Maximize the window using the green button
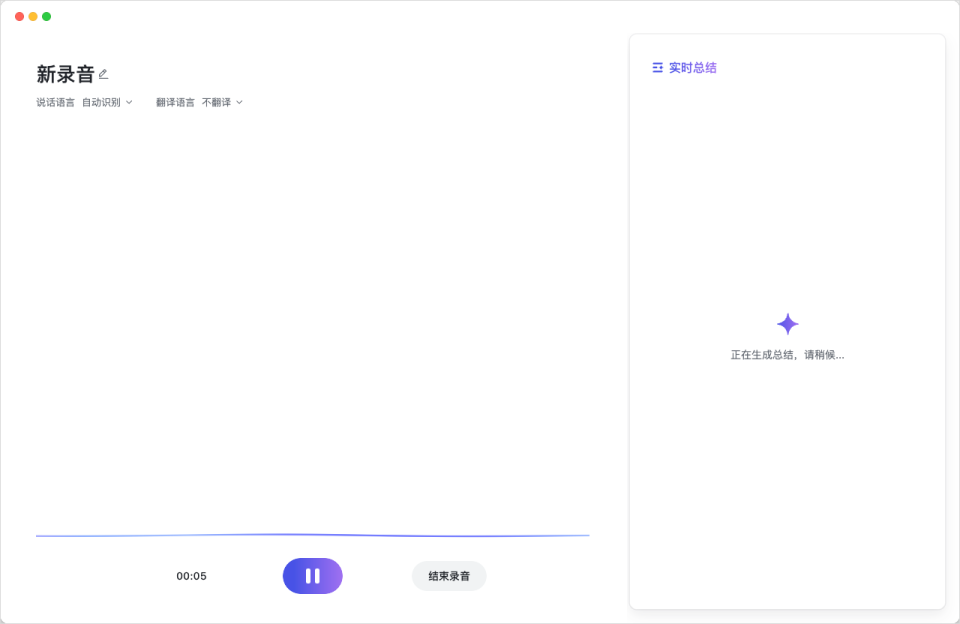Viewport: 960px width, 624px height. (x=46, y=16)
